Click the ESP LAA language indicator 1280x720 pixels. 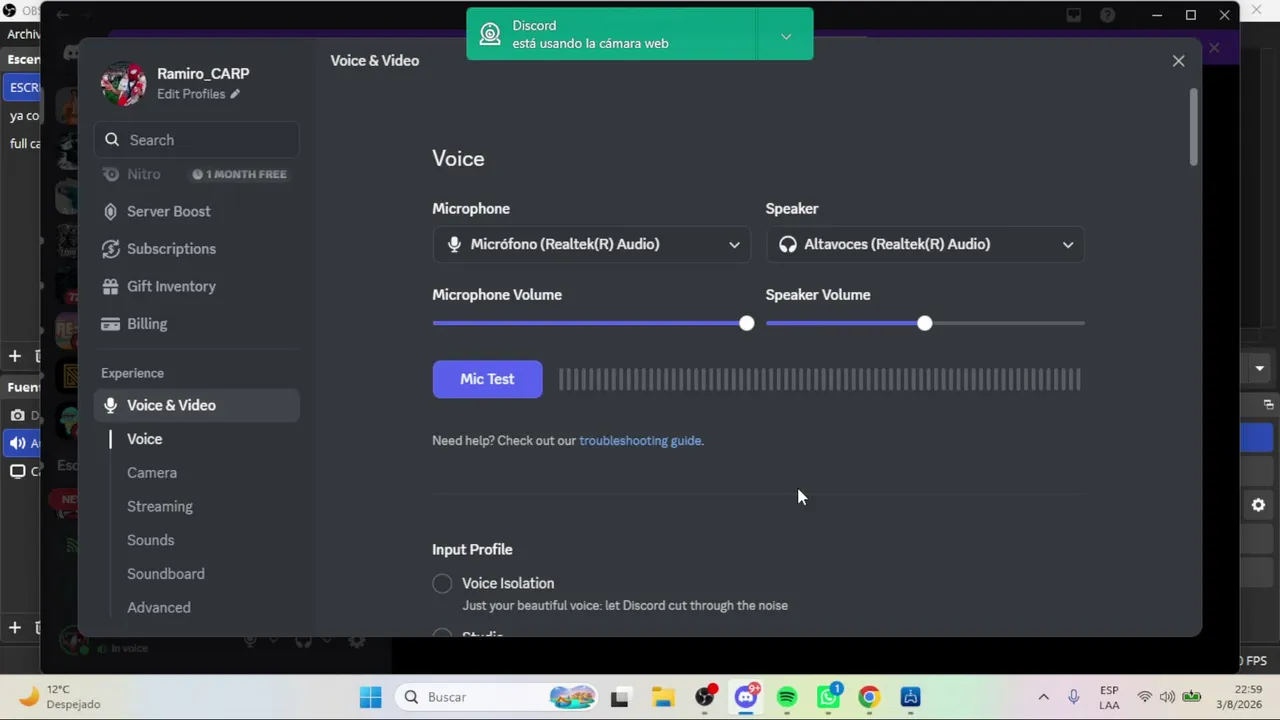click(x=1109, y=697)
